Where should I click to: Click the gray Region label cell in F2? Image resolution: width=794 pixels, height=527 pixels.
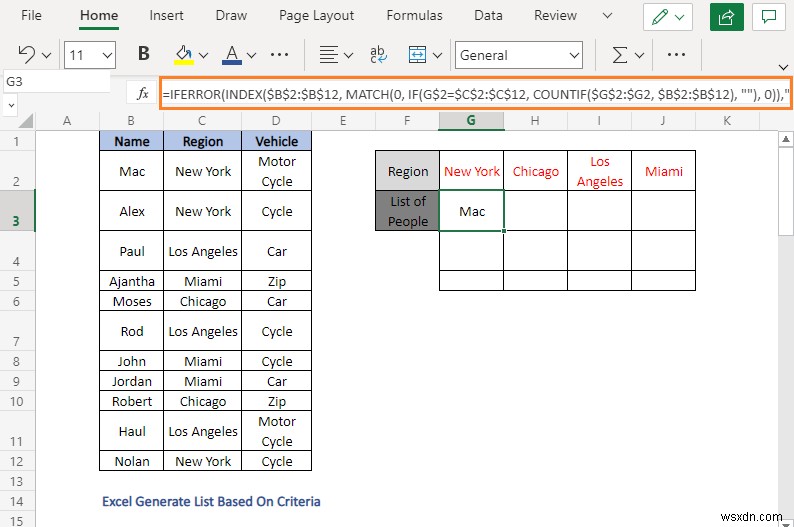408,171
